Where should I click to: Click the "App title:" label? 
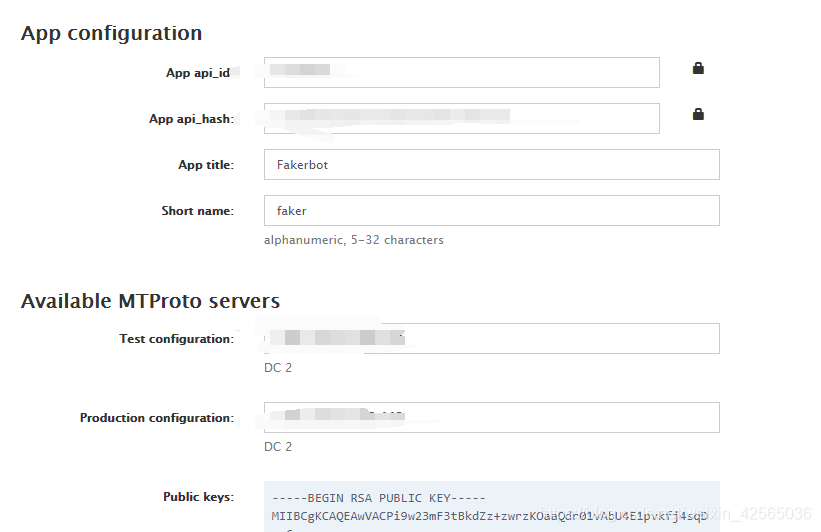[x=205, y=165]
